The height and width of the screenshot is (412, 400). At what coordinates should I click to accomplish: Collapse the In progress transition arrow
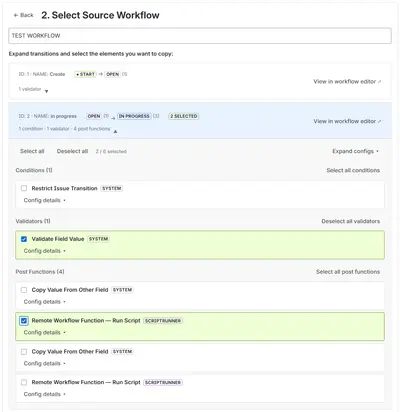coord(115,131)
